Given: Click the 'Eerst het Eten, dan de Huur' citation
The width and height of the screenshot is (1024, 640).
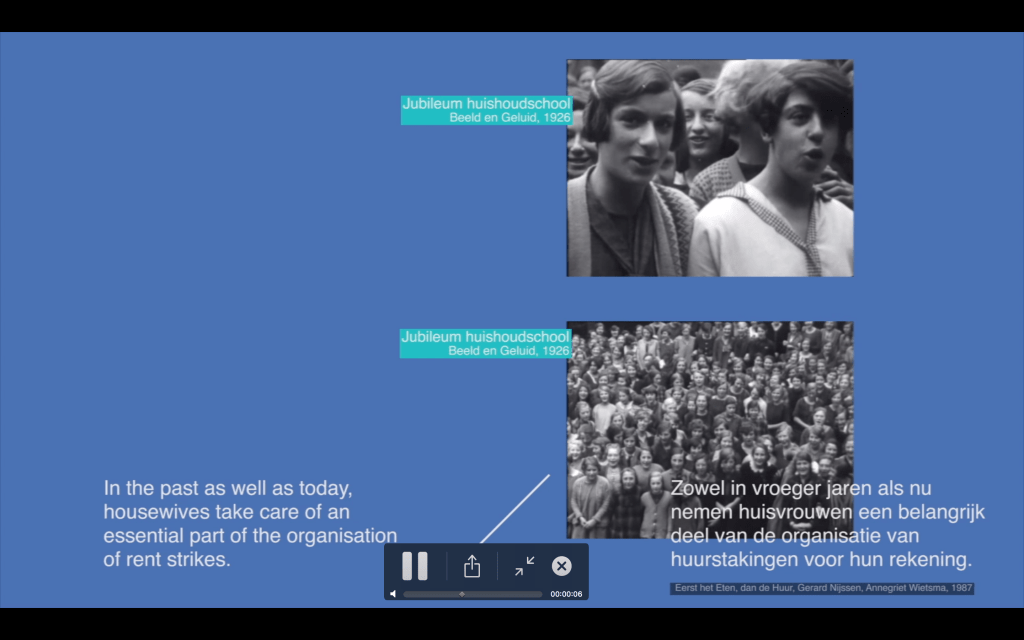Looking at the screenshot, I should (x=821, y=589).
